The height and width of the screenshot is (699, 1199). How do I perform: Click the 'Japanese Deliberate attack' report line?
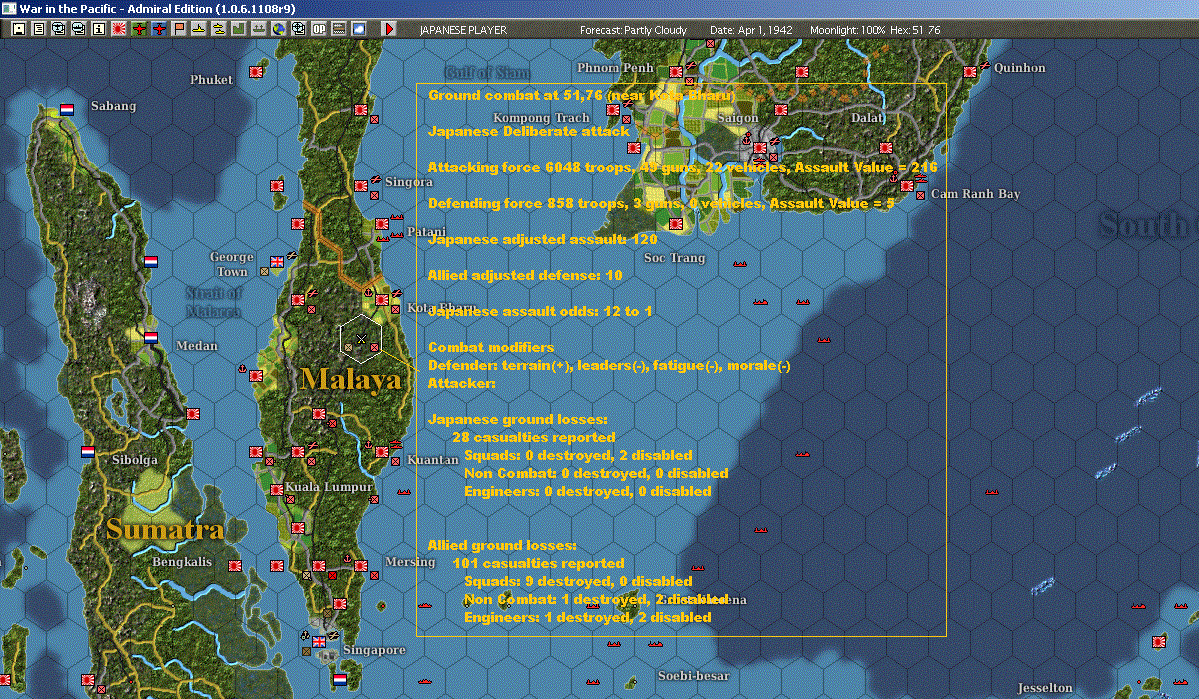[528, 132]
